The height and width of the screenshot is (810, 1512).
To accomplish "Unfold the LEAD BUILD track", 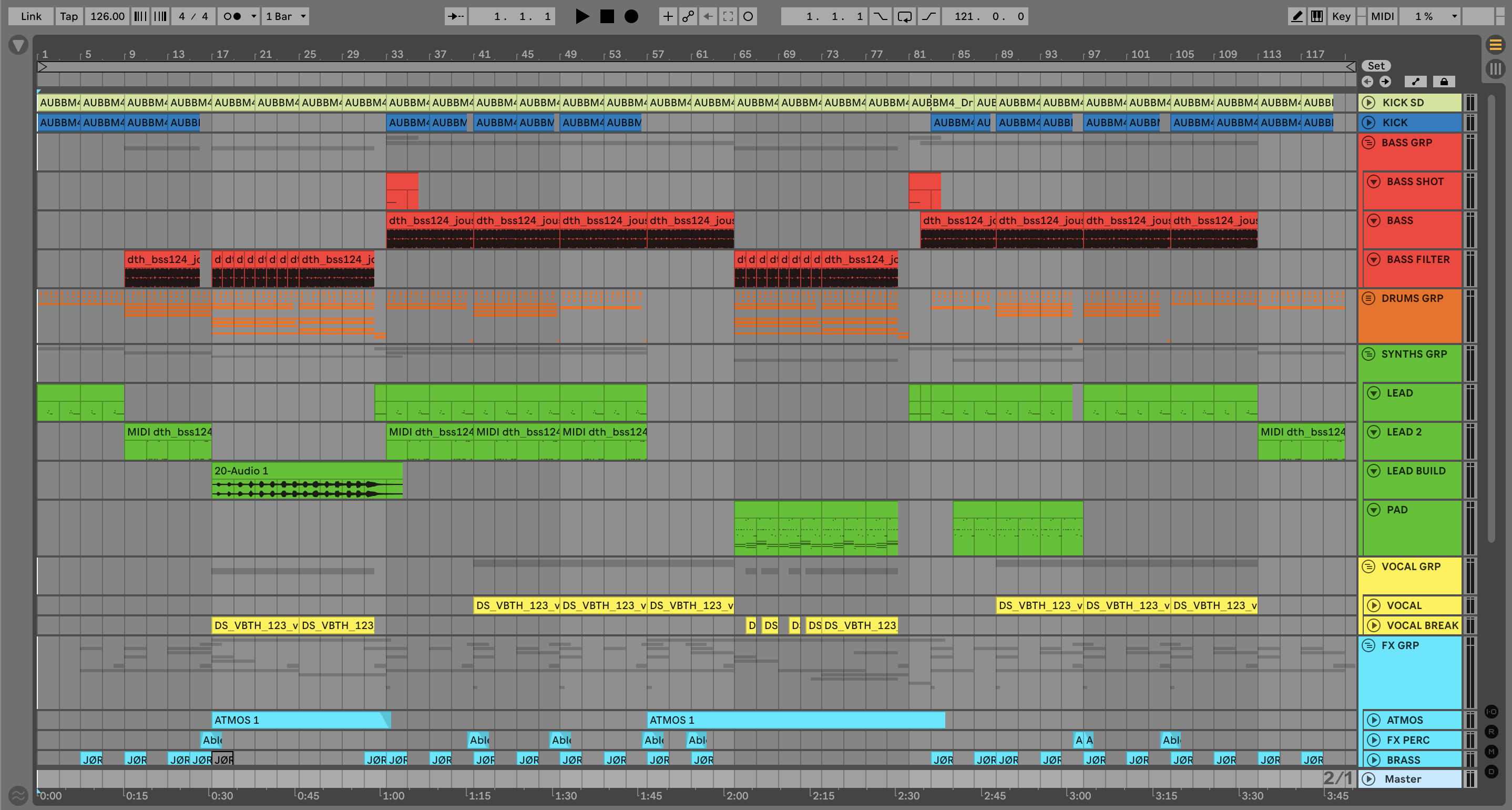I will [1374, 471].
